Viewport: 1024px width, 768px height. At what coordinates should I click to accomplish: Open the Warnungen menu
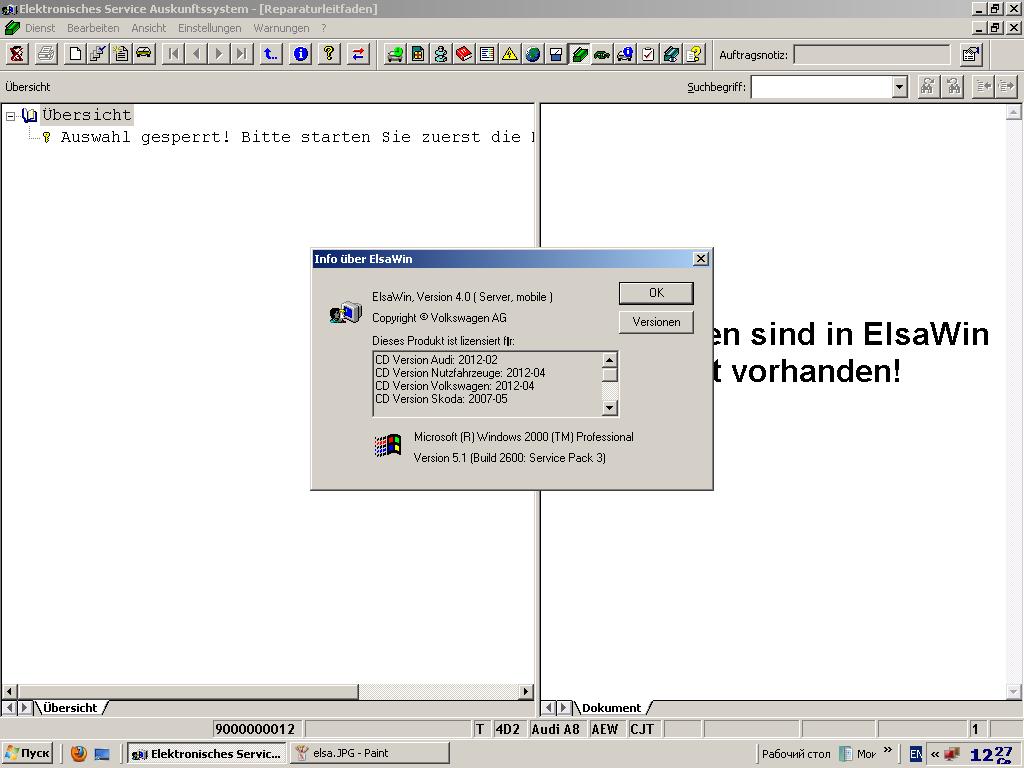coord(281,28)
